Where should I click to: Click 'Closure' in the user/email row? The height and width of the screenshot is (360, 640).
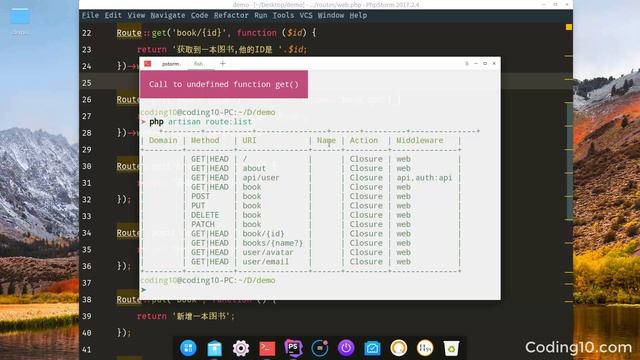[366, 262]
